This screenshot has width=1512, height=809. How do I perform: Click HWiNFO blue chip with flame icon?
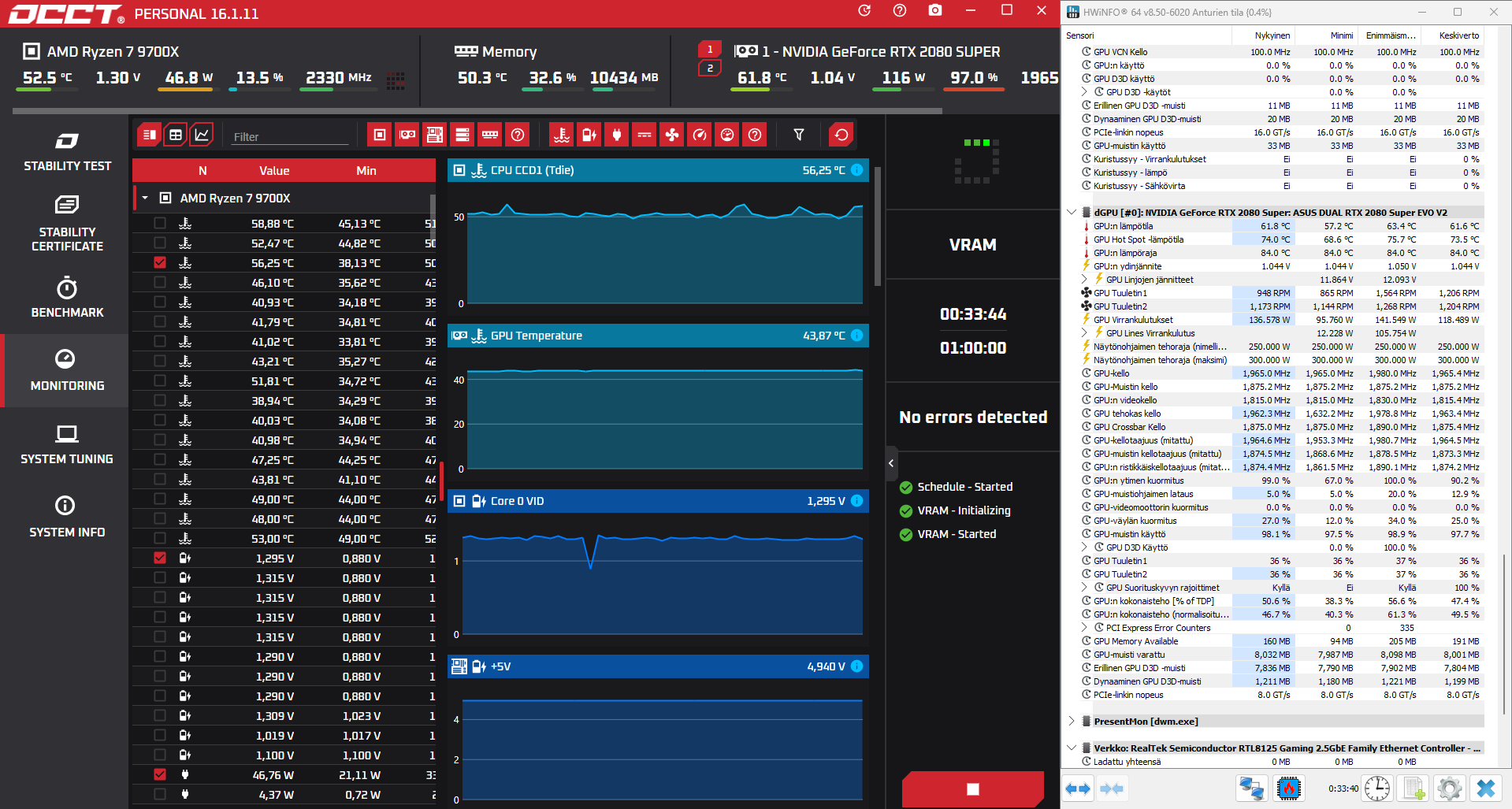(1289, 788)
